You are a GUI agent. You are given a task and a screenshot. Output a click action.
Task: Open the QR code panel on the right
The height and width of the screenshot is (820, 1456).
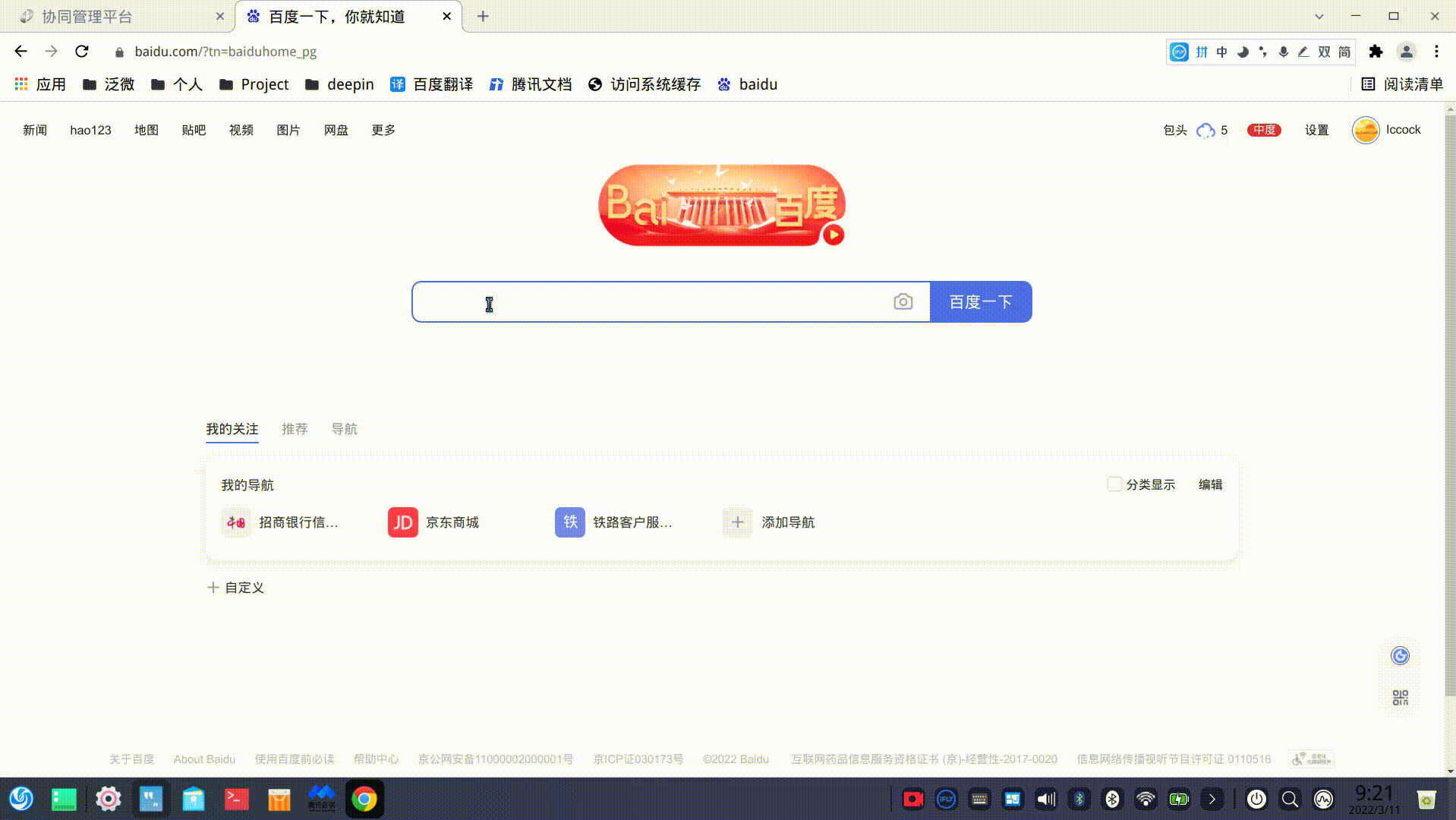tap(1400, 696)
